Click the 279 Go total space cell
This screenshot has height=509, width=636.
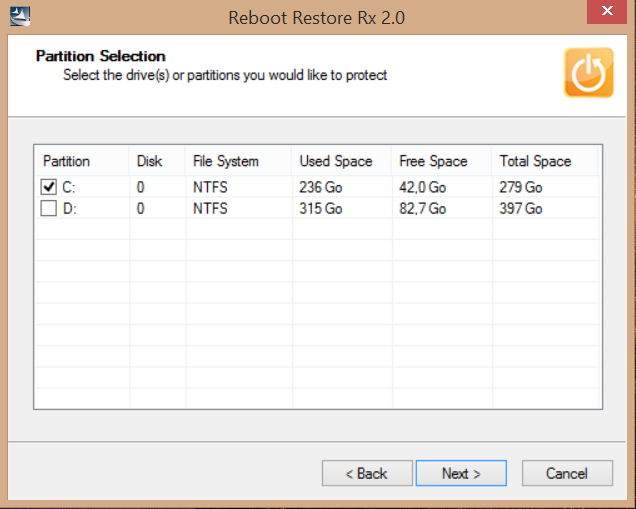[x=520, y=187]
